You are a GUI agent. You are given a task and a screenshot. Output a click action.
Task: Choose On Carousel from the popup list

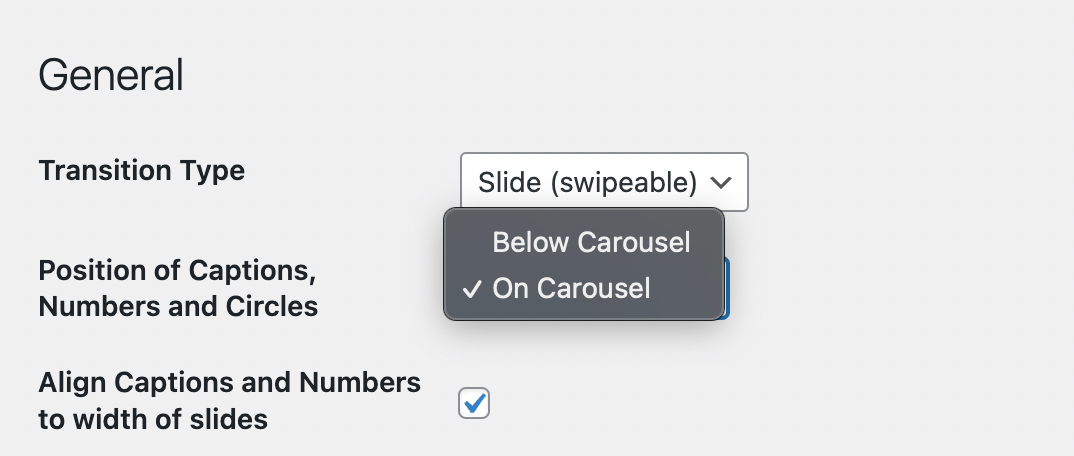coord(571,288)
